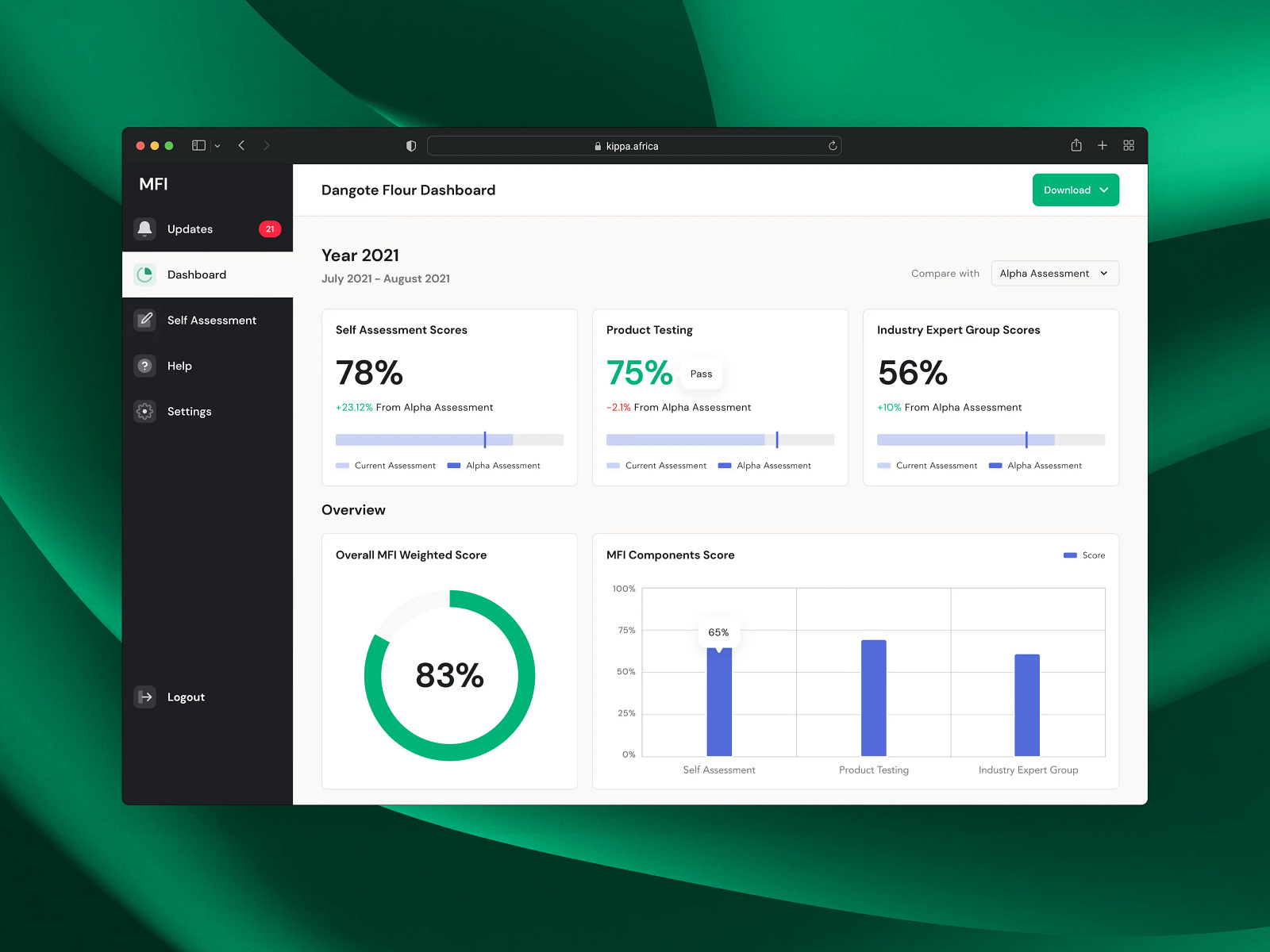Click the Score legend swatch

coord(1070,555)
